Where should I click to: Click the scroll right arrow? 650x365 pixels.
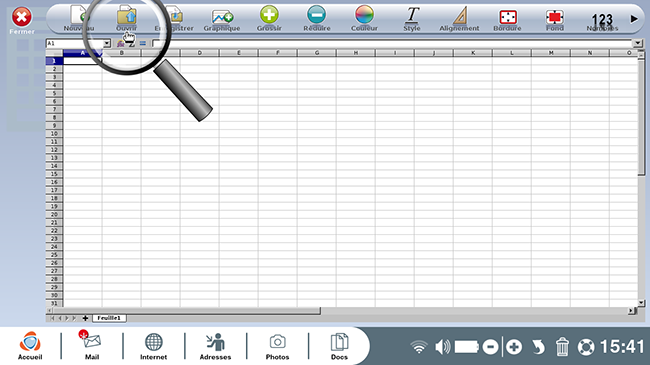click(631, 310)
